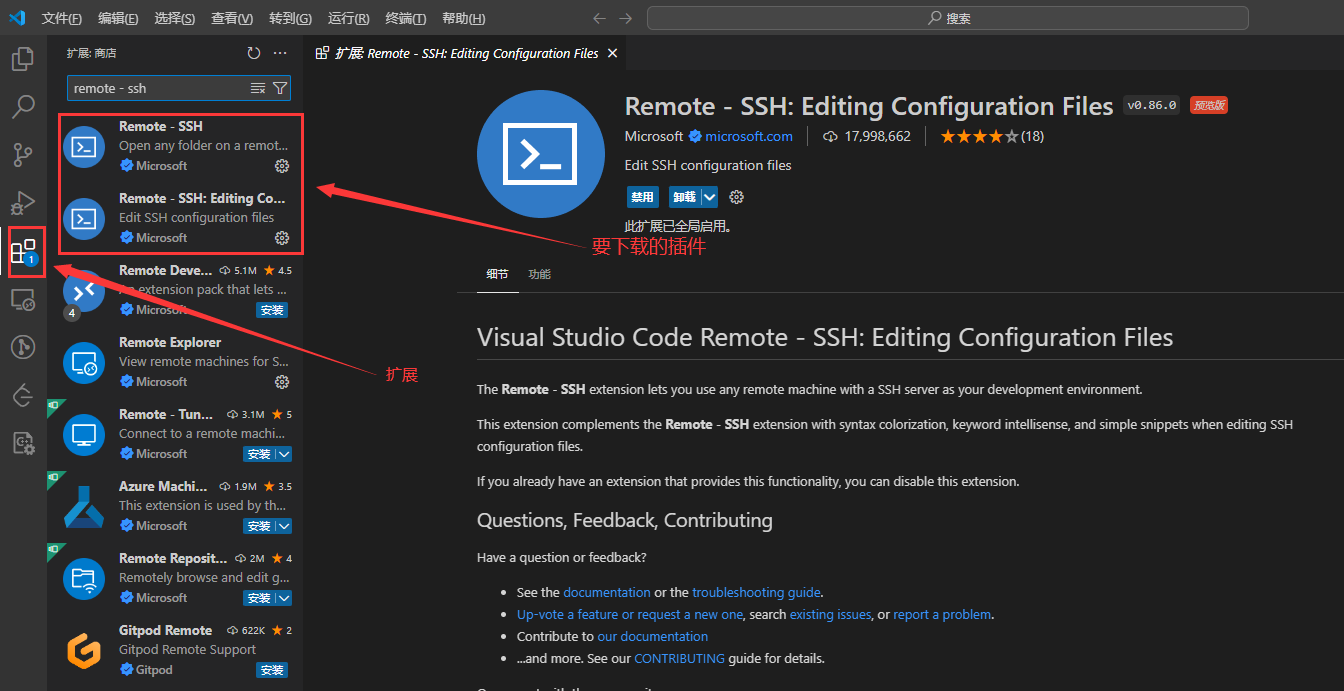Switch to the 功能 tab
The height and width of the screenshot is (691, 1344).
click(539, 274)
